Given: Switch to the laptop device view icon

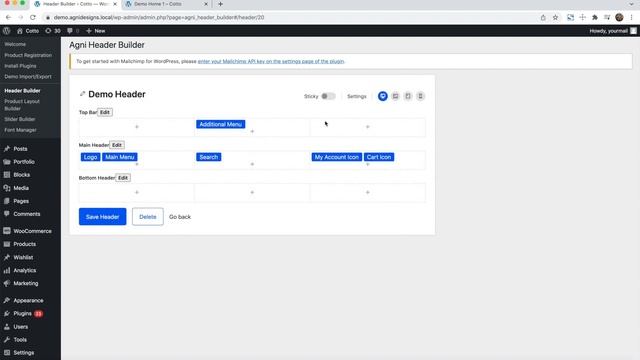Looking at the screenshot, I should 395,96.
